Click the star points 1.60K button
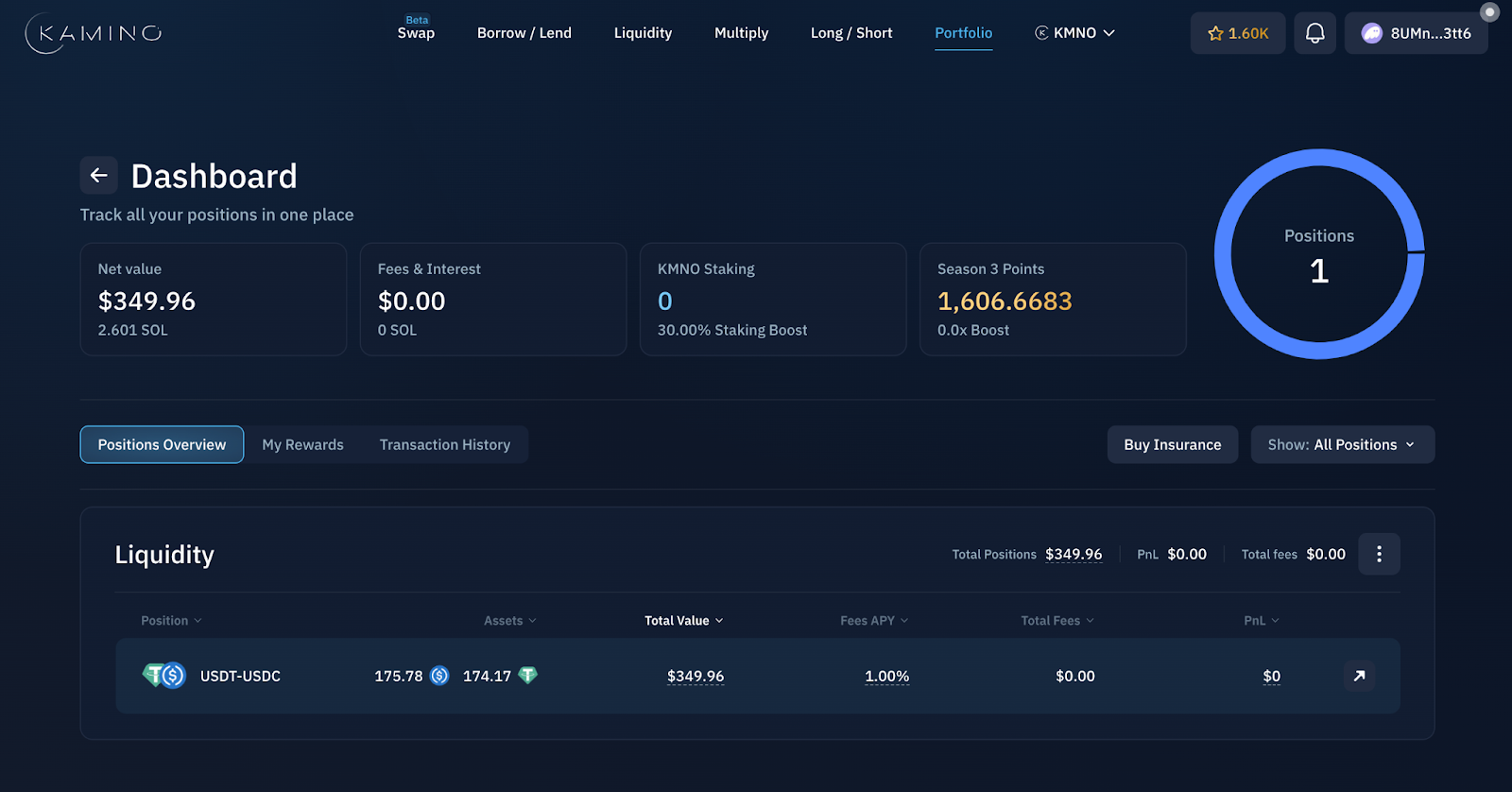 pos(1238,33)
